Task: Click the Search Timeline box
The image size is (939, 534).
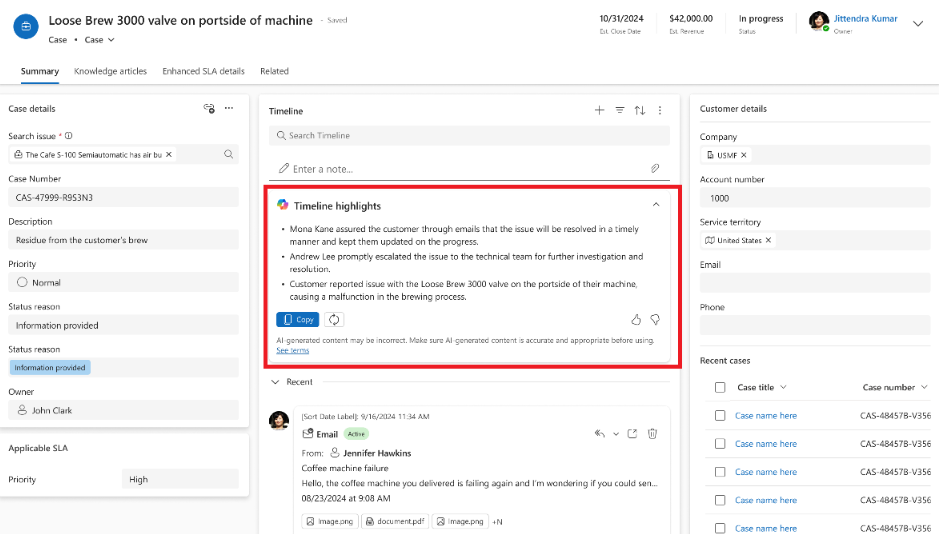Action: (x=469, y=135)
